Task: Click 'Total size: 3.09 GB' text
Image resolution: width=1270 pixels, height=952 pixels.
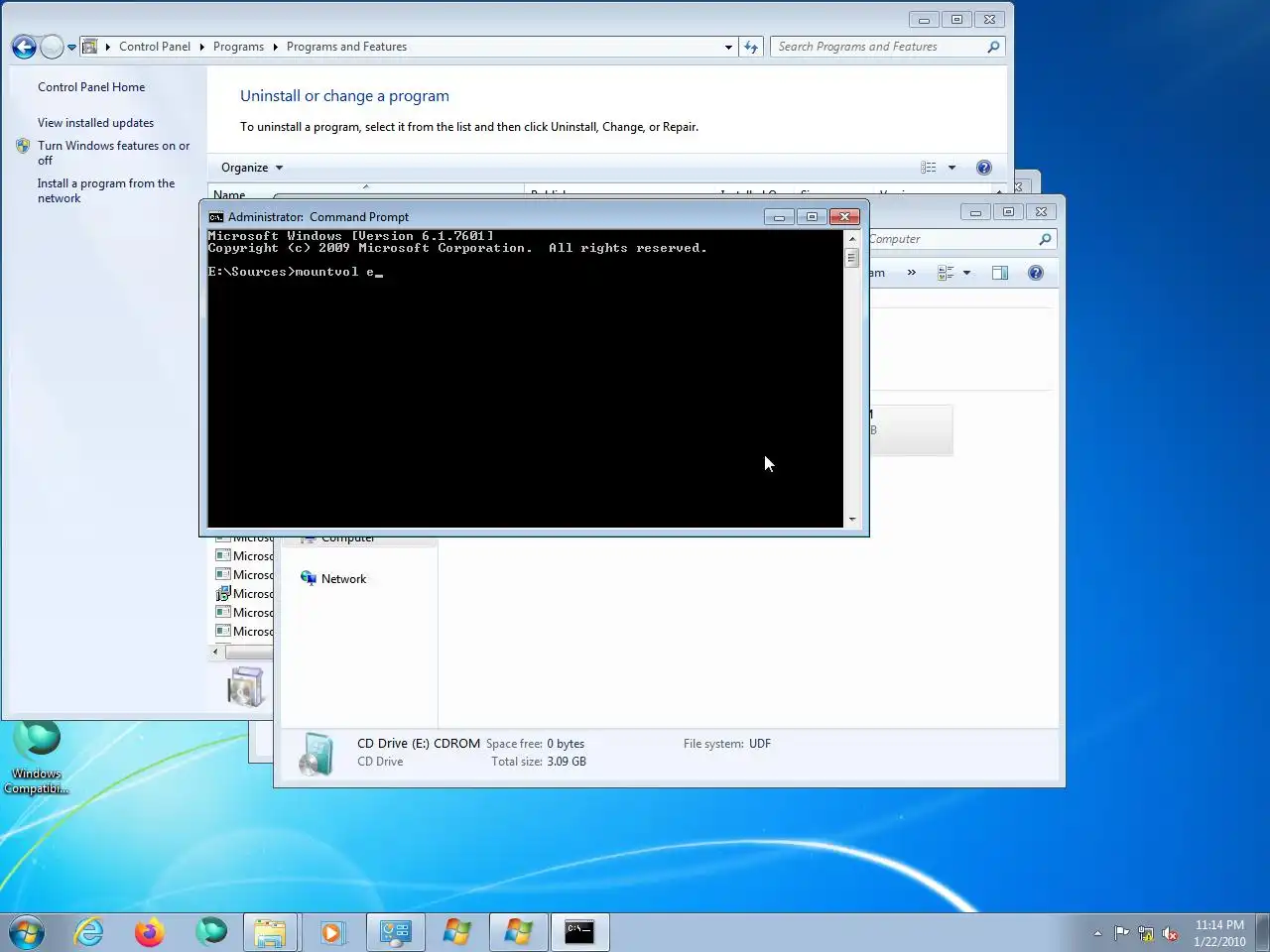Action: (539, 762)
